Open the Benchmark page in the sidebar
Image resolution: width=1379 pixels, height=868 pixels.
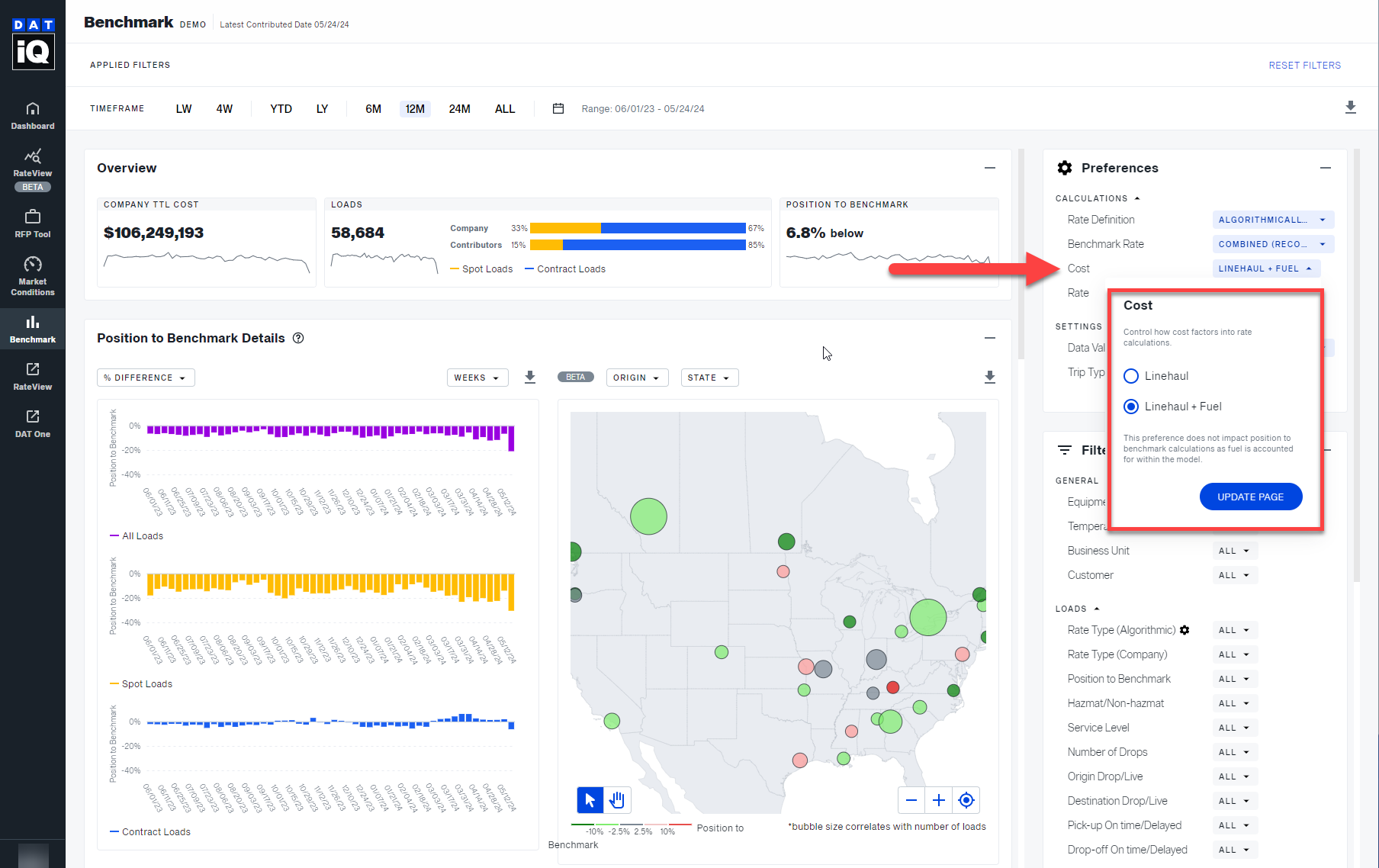[x=33, y=330]
